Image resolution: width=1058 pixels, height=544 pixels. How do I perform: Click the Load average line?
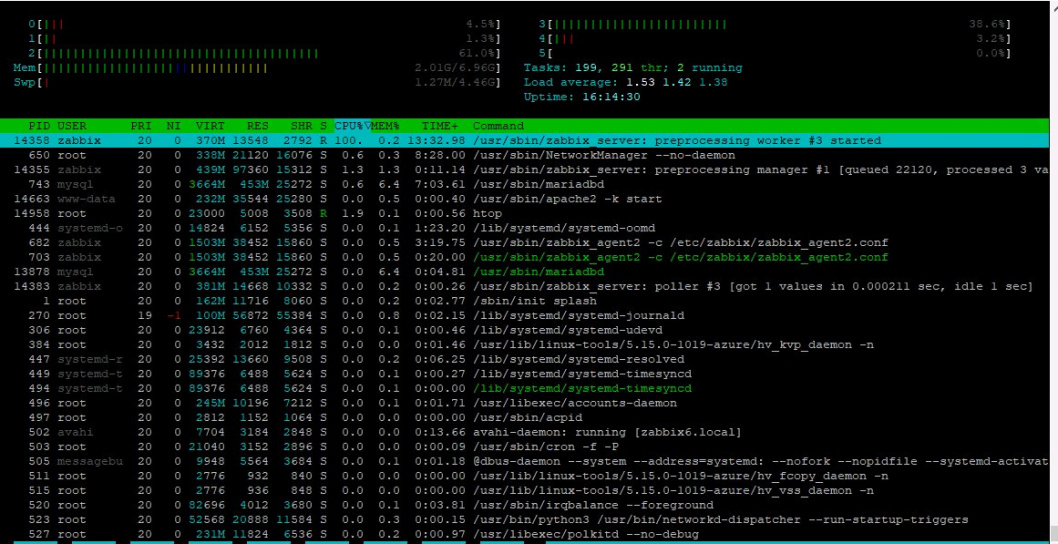tap(625, 83)
